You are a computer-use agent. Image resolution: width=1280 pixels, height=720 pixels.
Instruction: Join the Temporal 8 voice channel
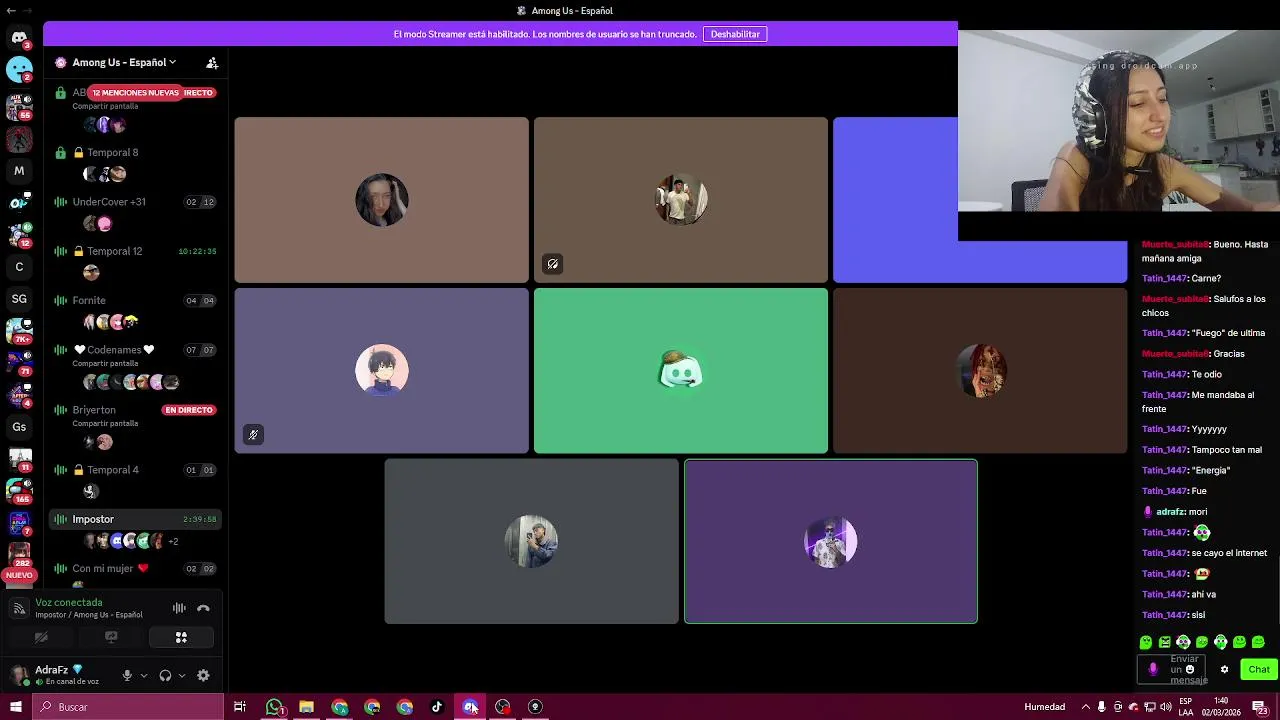135,152
